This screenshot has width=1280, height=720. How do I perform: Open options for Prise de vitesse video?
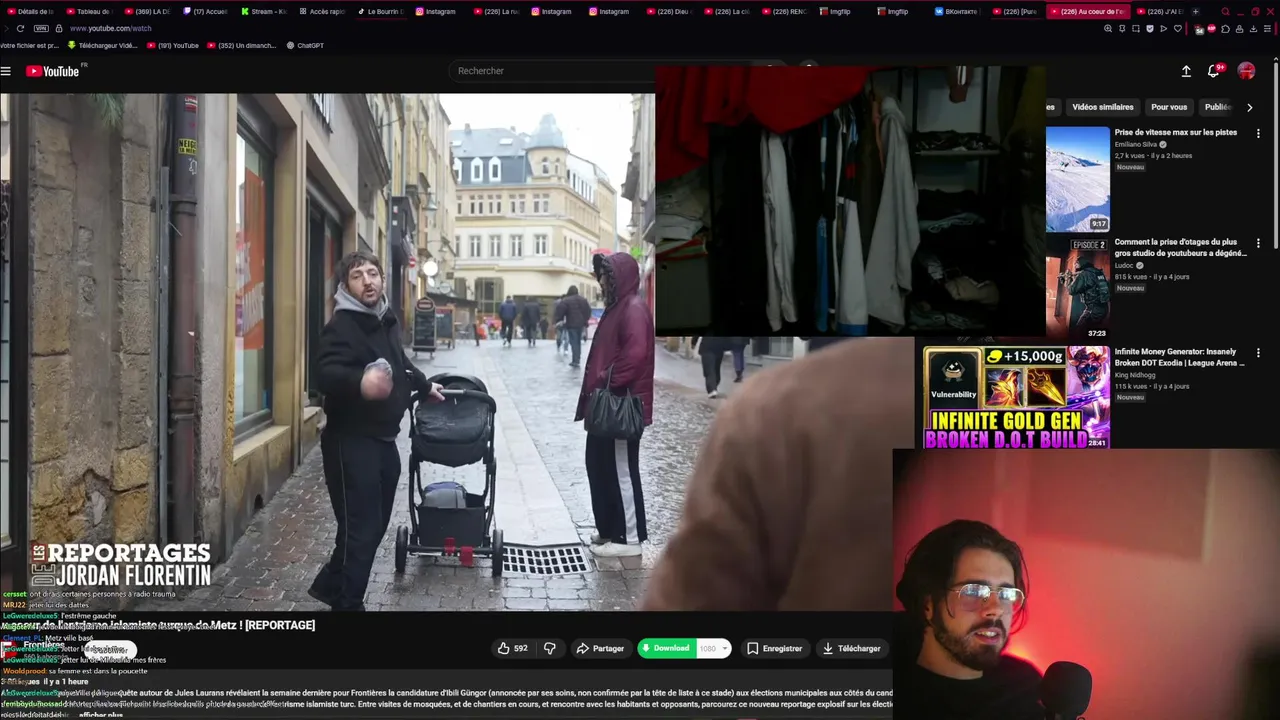point(1258,133)
